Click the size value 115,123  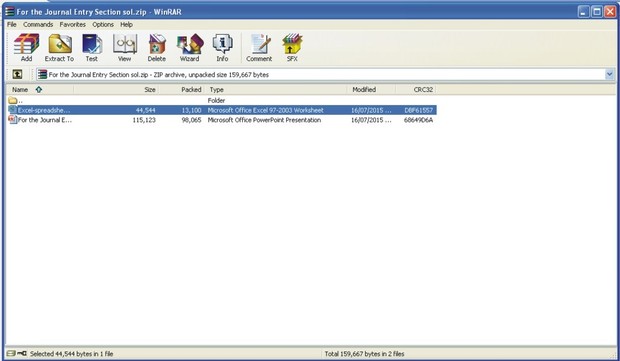[144, 120]
